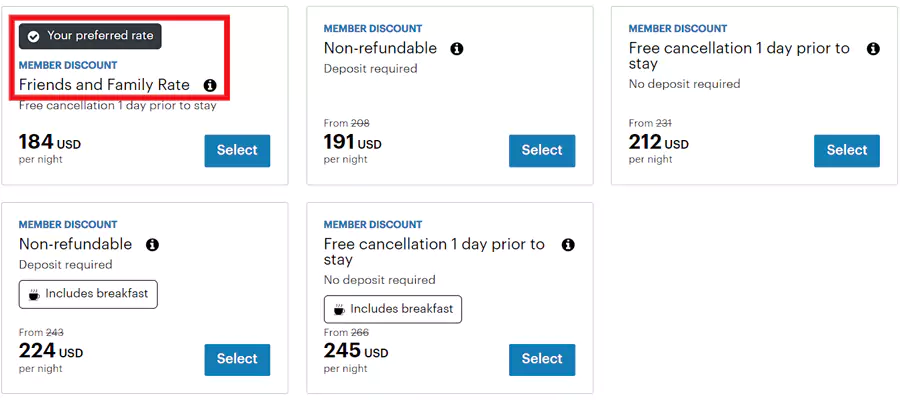Click Includes breakfast tag on 245 USD card
The height and width of the screenshot is (400, 900).
[x=393, y=309]
